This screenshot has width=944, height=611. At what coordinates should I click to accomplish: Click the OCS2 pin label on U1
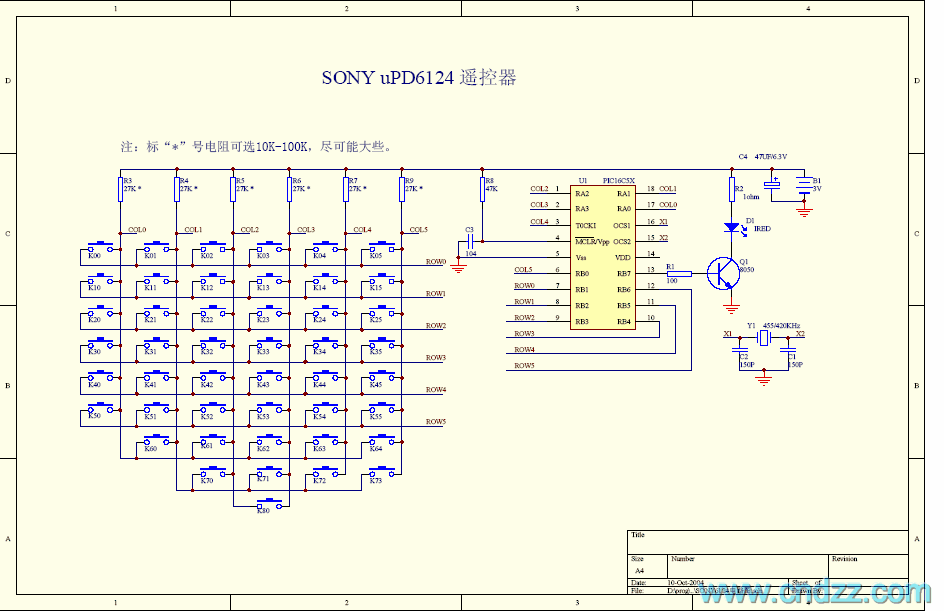coord(622,241)
